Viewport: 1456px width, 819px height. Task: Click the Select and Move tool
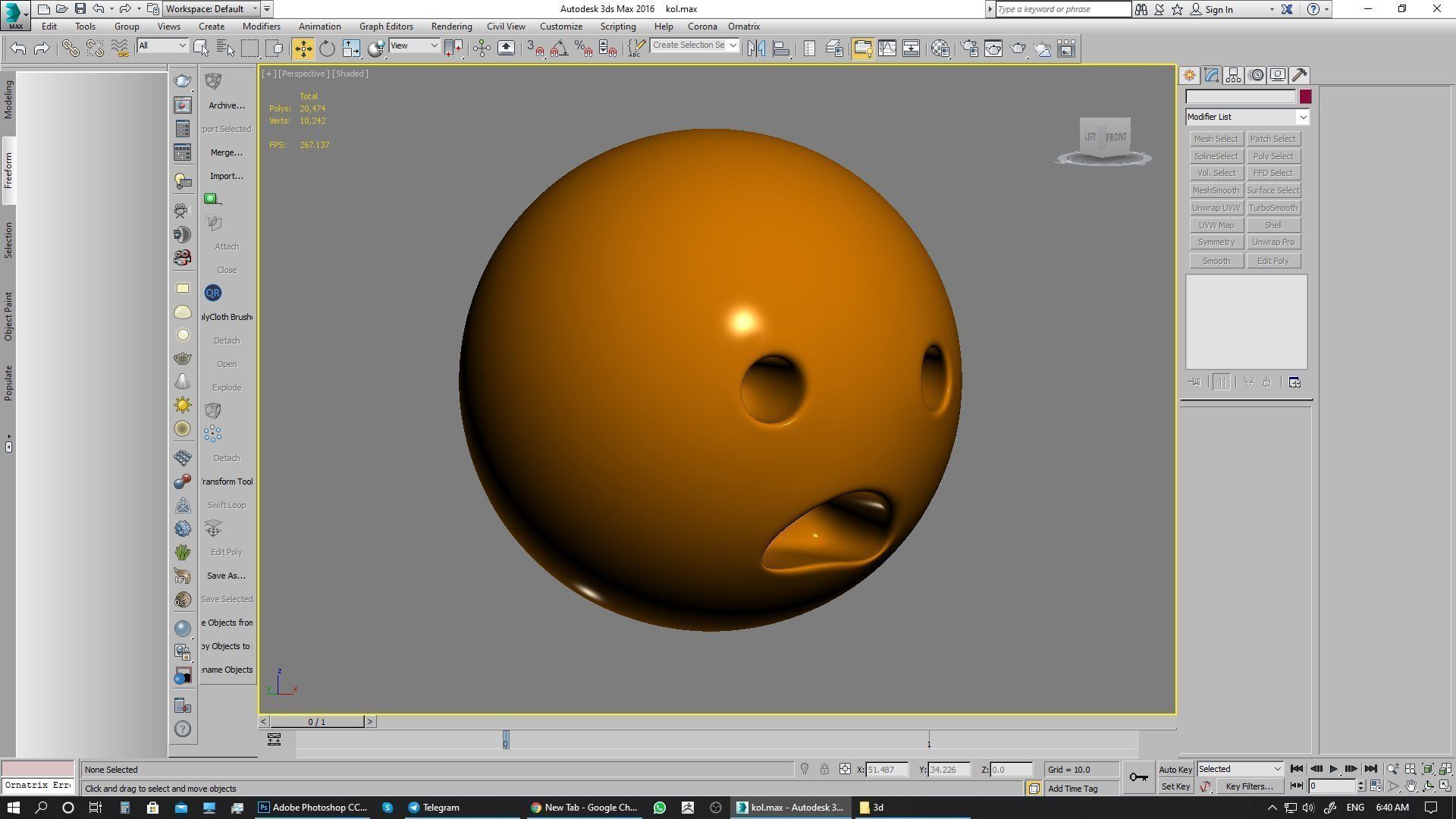[x=303, y=49]
